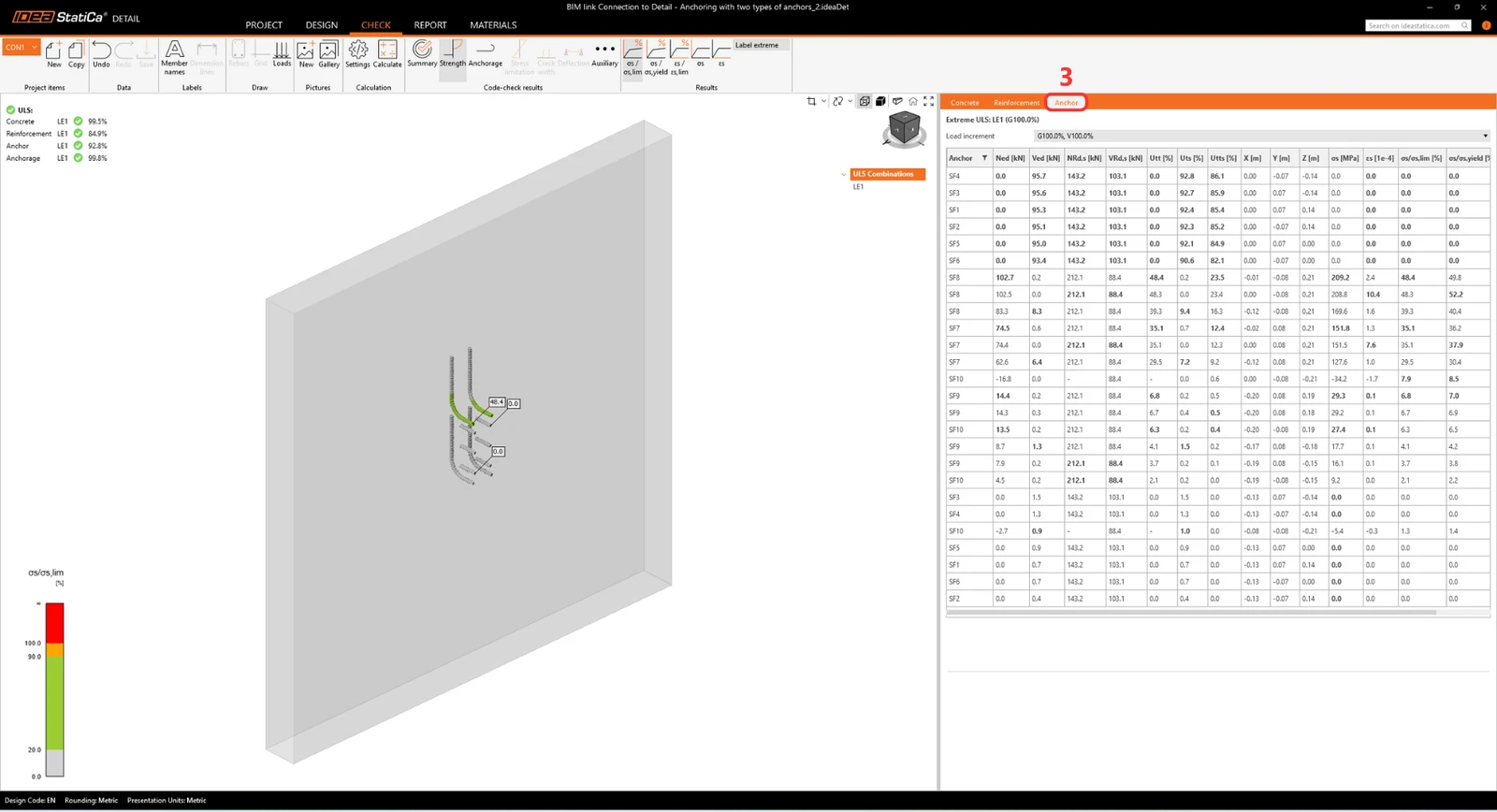Click the Concrete 99.5% check row
This screenshot has width=1497, height=812.
57,122
